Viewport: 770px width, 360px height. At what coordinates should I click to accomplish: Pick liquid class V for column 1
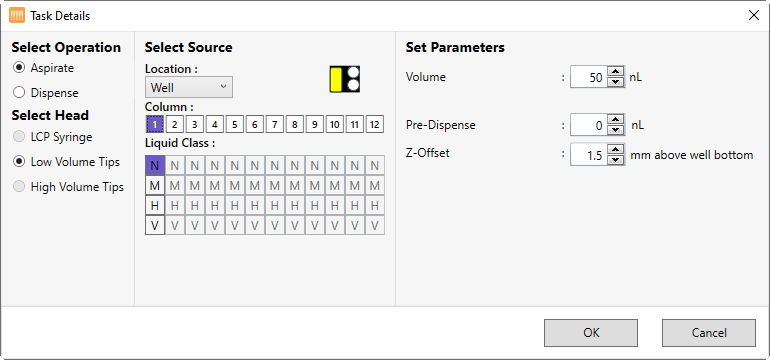(x=155, y=225)
